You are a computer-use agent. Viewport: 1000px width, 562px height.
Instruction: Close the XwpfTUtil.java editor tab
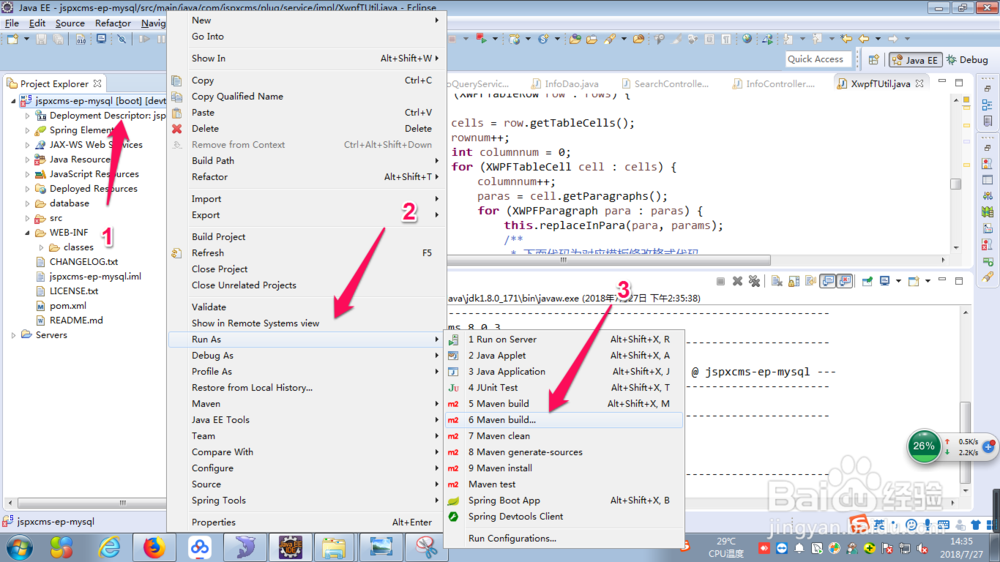(920, 84)
